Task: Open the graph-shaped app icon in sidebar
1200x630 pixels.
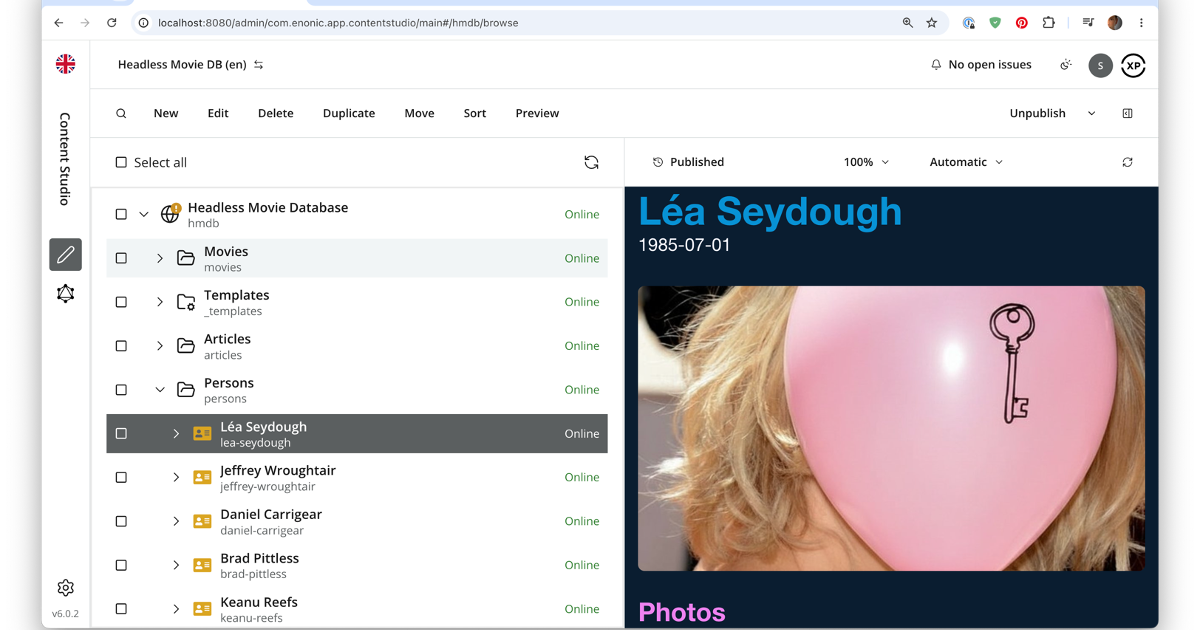Action: (65, 294)
